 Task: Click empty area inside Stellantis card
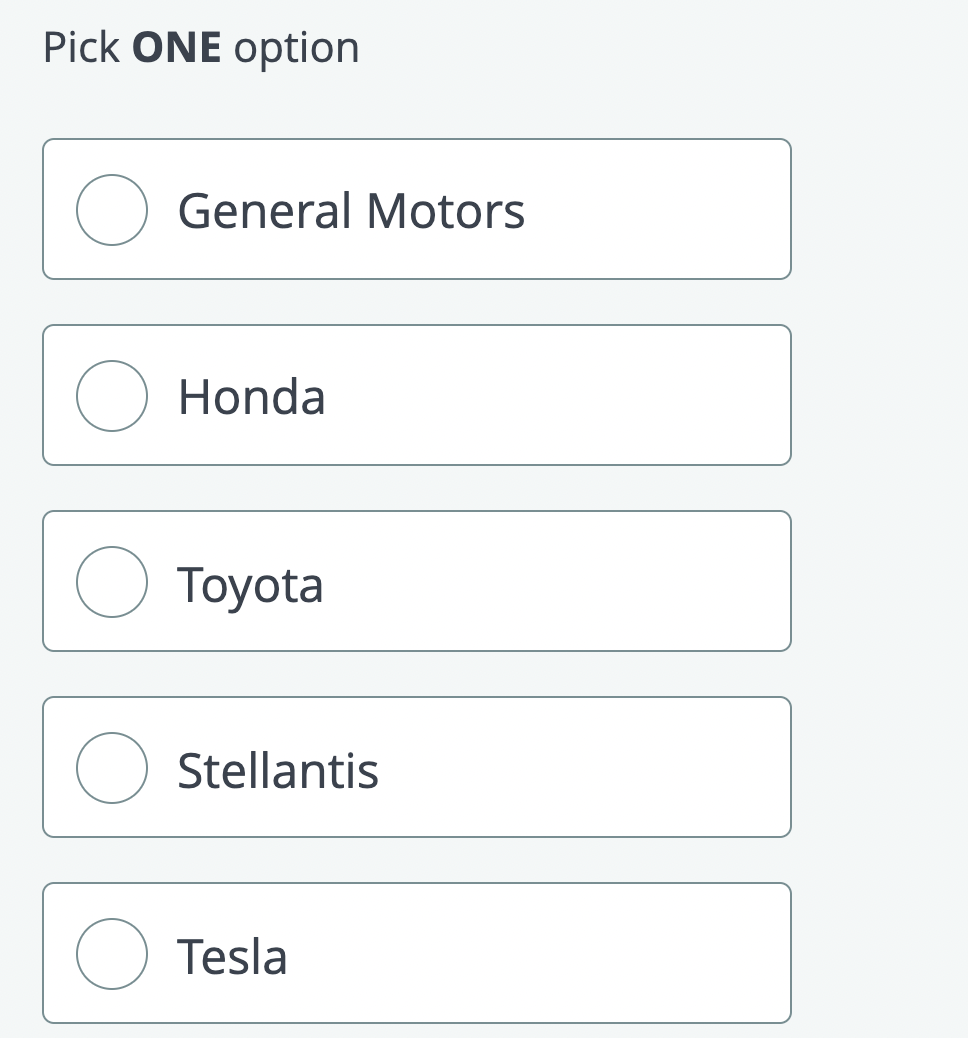click(583, 767)
